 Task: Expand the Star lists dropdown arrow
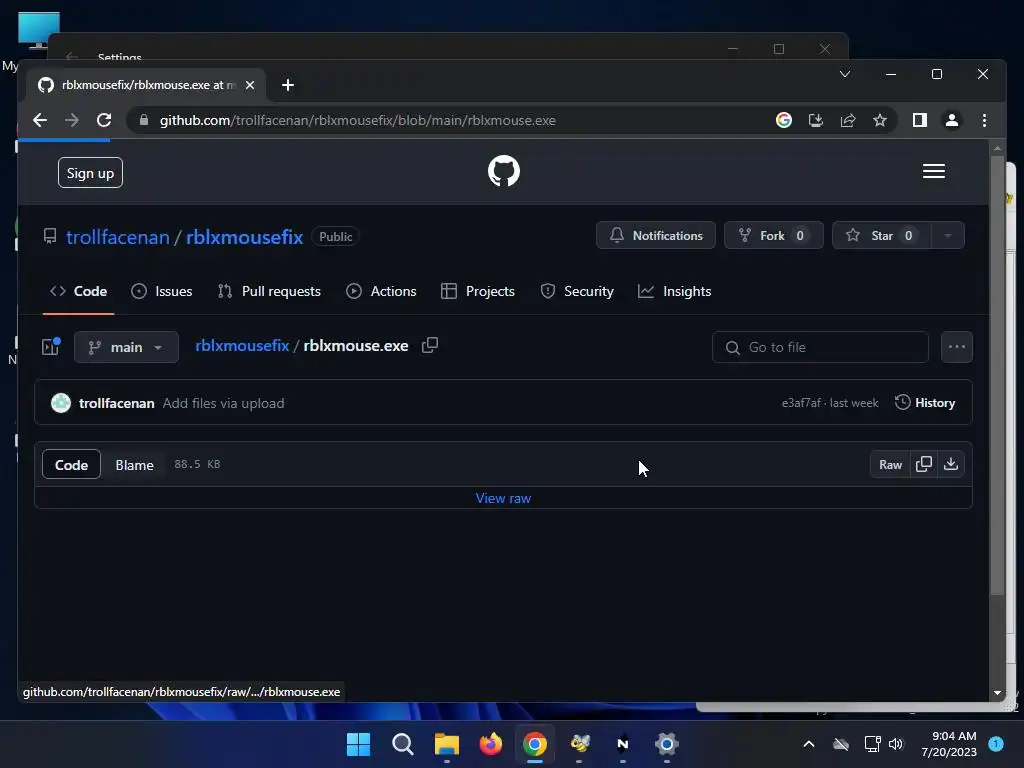coord(948,236)
